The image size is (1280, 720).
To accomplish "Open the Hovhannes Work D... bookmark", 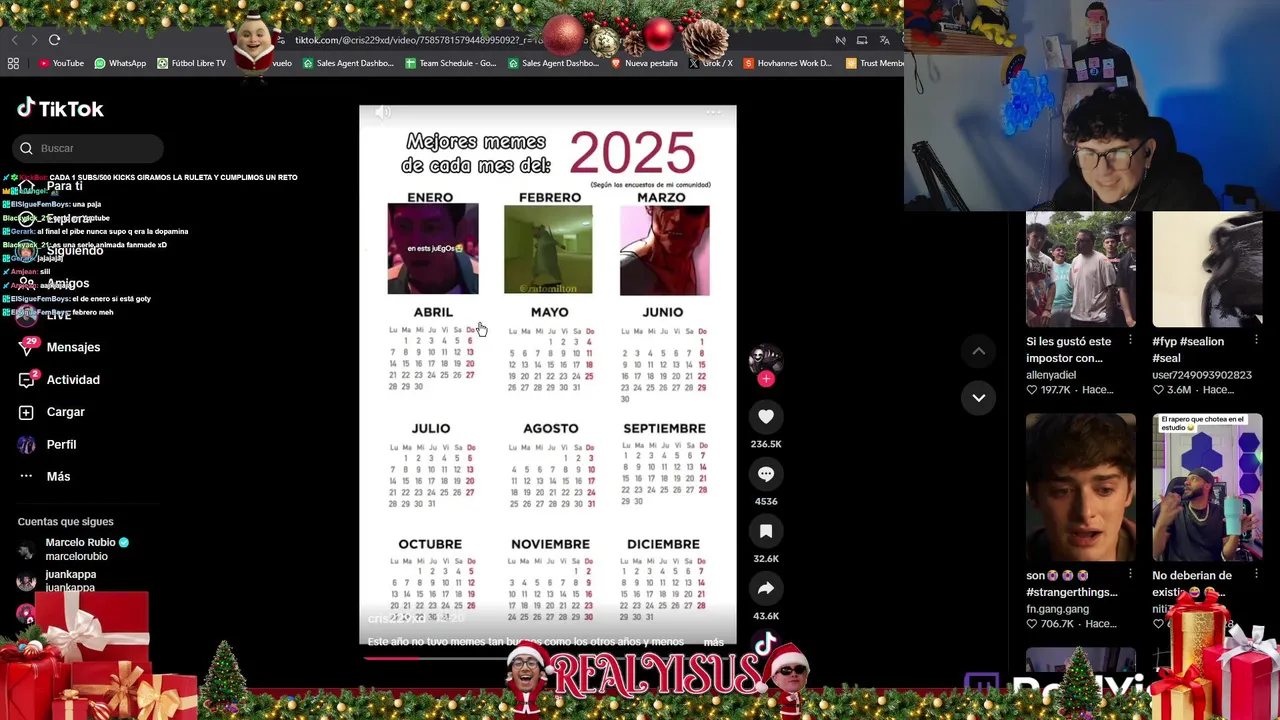I will point(787,63).
